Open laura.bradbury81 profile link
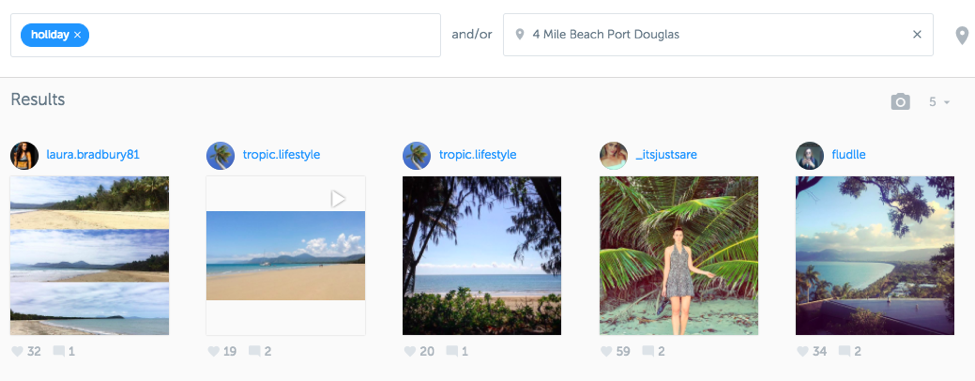 [x=93, y=155]
